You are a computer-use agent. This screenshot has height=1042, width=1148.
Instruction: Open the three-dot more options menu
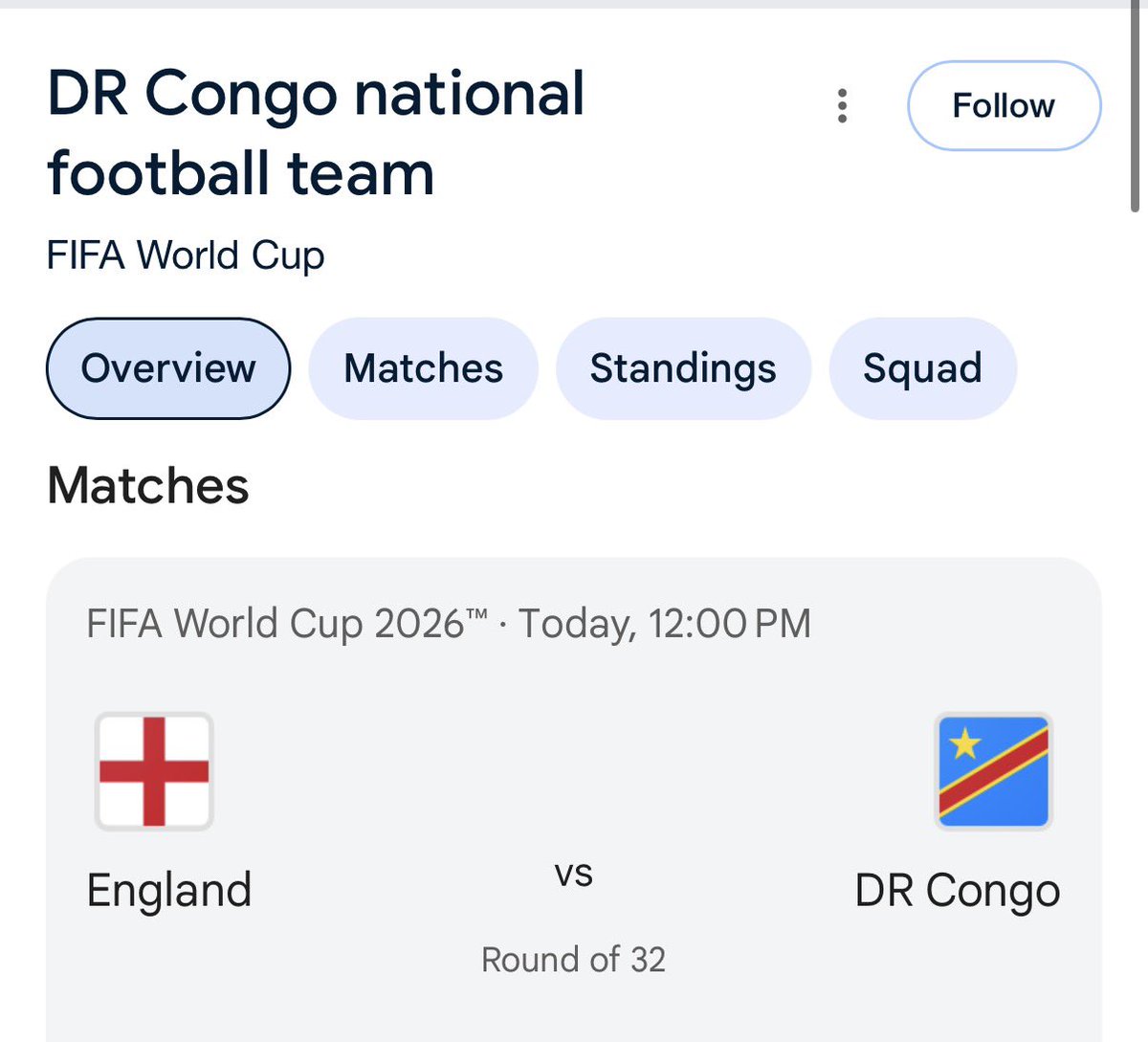(842, 106)
